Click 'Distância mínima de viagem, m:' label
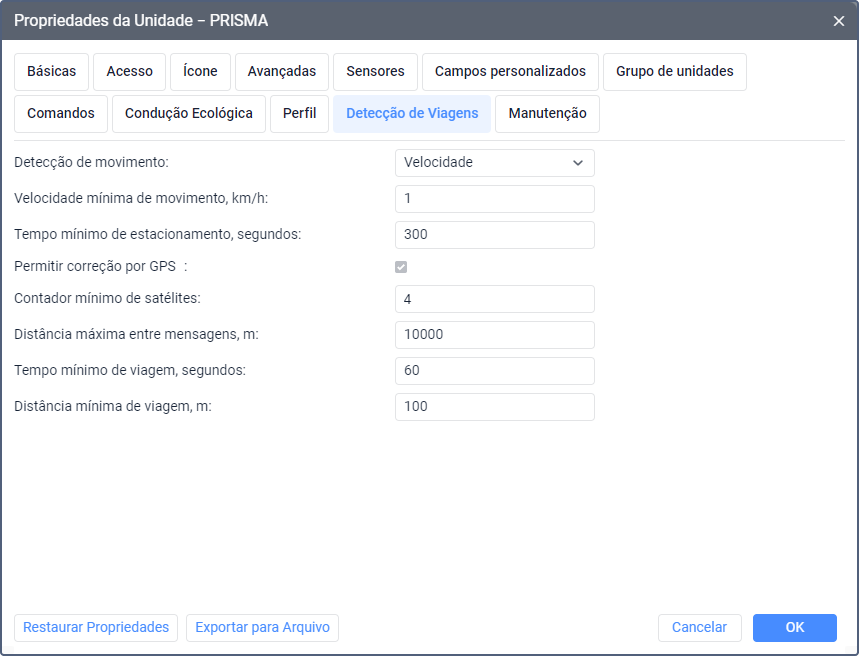This screenshot has width=859, height=656. [x=113, y=407]
